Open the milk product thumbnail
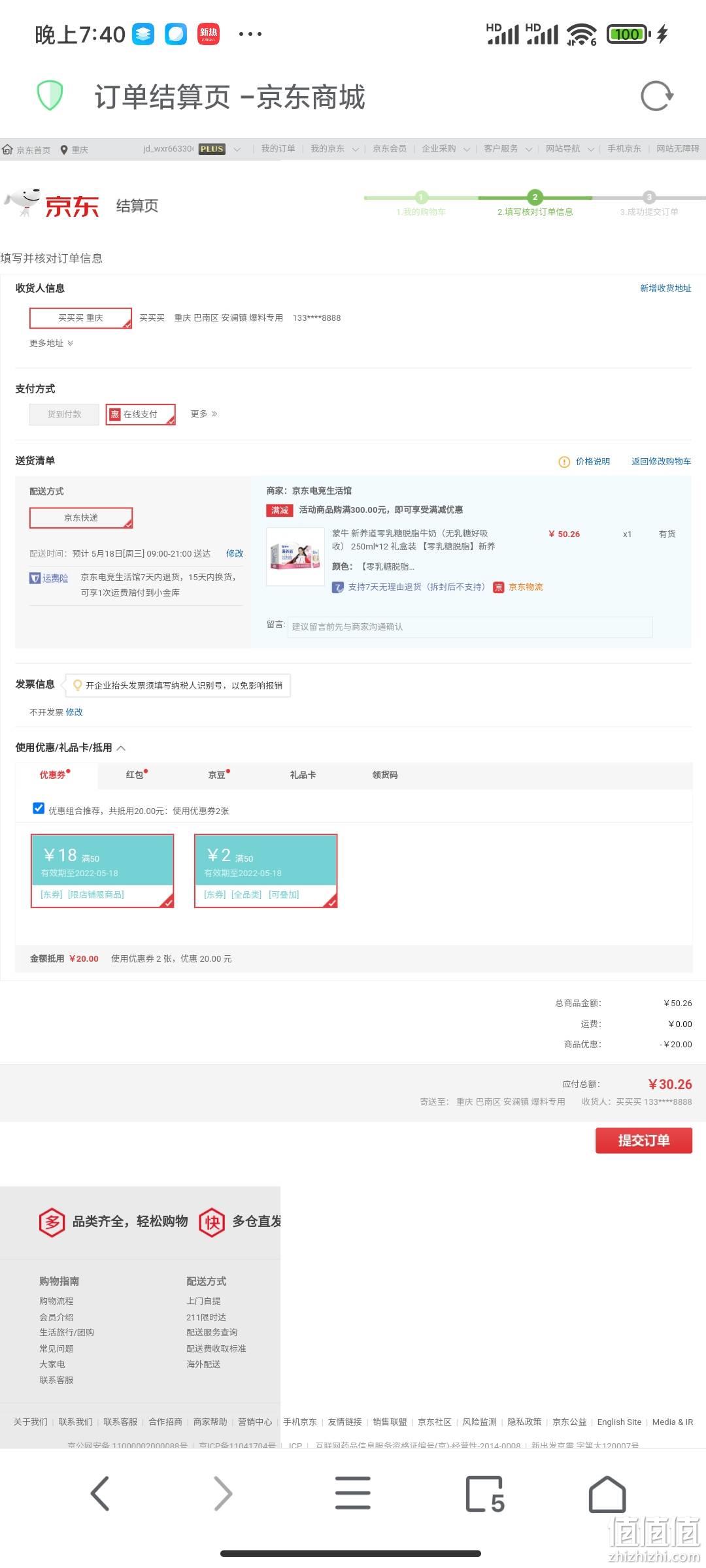The height and width of the screenshot is (1568, 706). coord(296,557)
